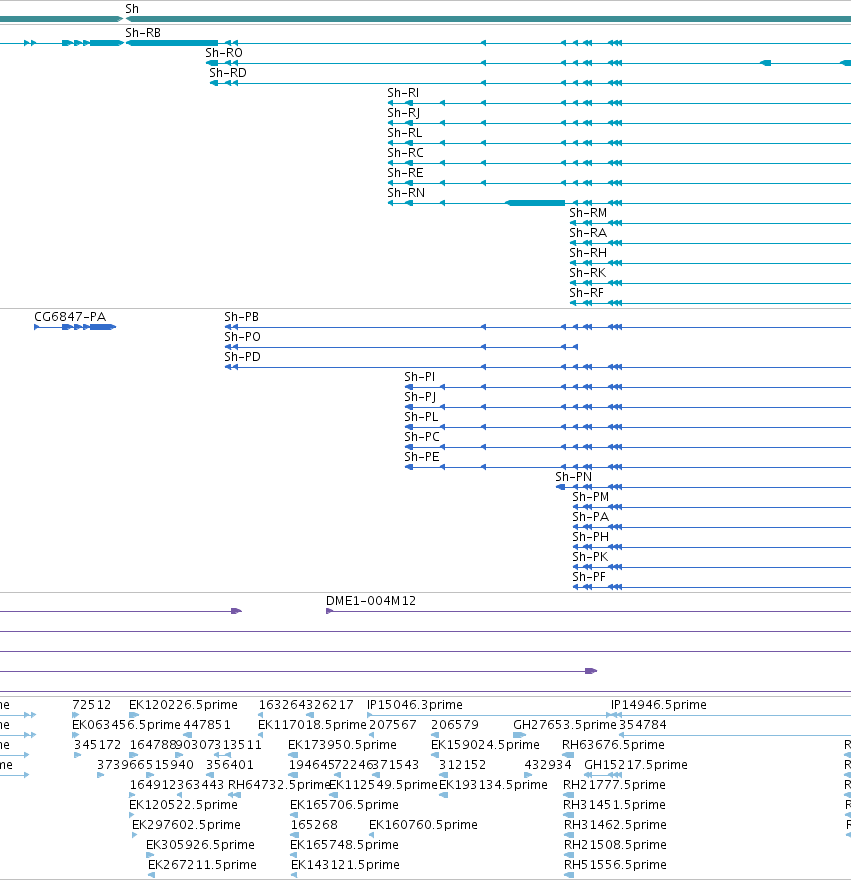Viewport: 851px width, 880px height.
Task: Select EST IP14946.5prime
Action: click(658, 705)
